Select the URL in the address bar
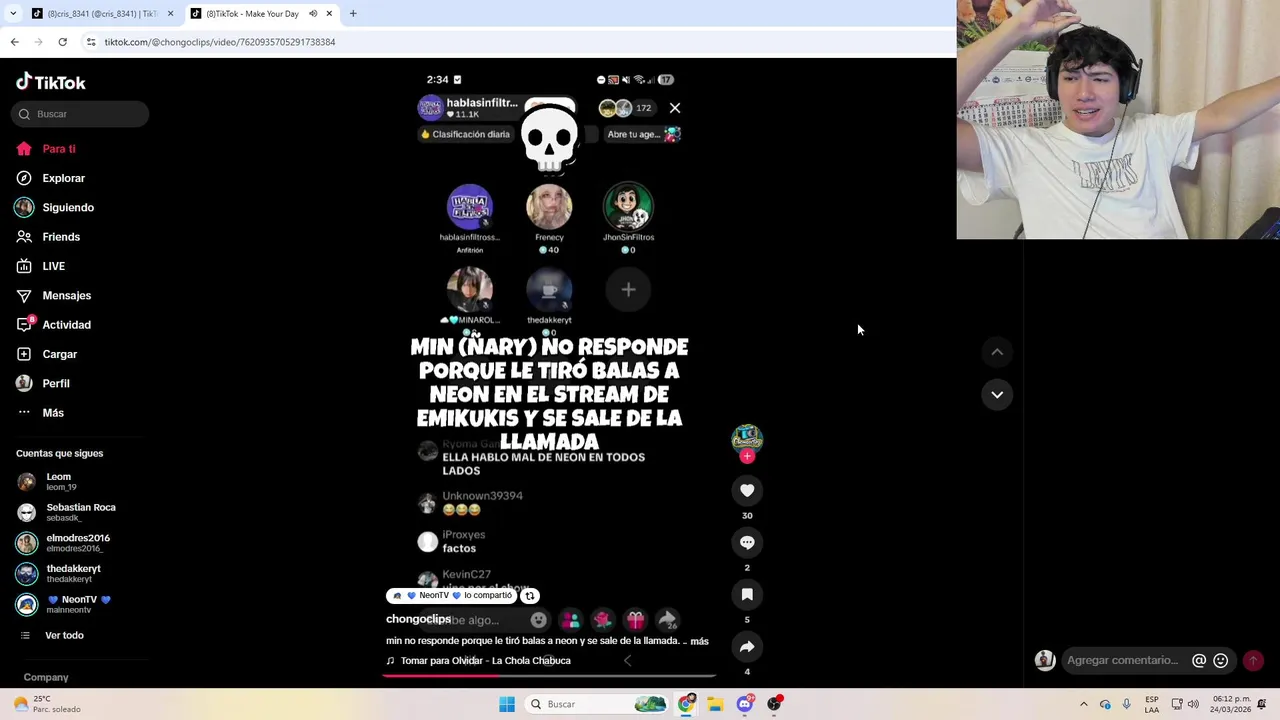The image size is (1280, 720). tap(220, 42)
